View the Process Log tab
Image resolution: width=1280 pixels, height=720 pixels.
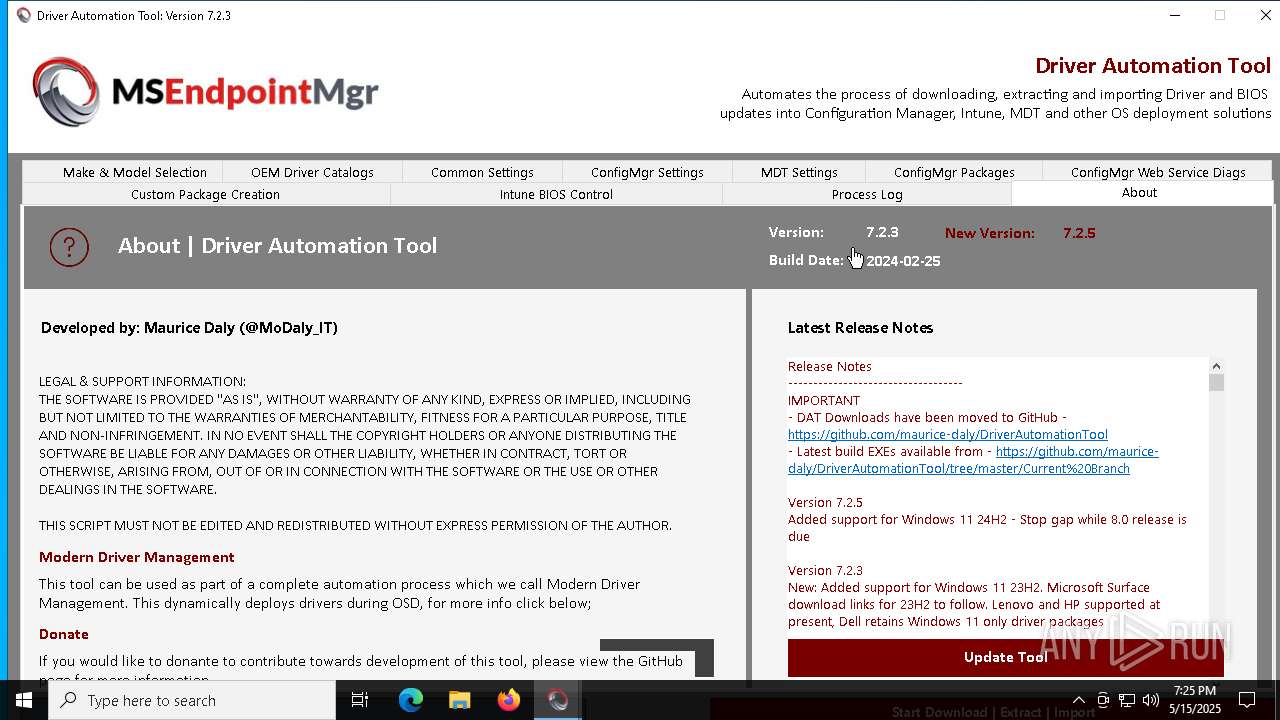click(867, 194)
